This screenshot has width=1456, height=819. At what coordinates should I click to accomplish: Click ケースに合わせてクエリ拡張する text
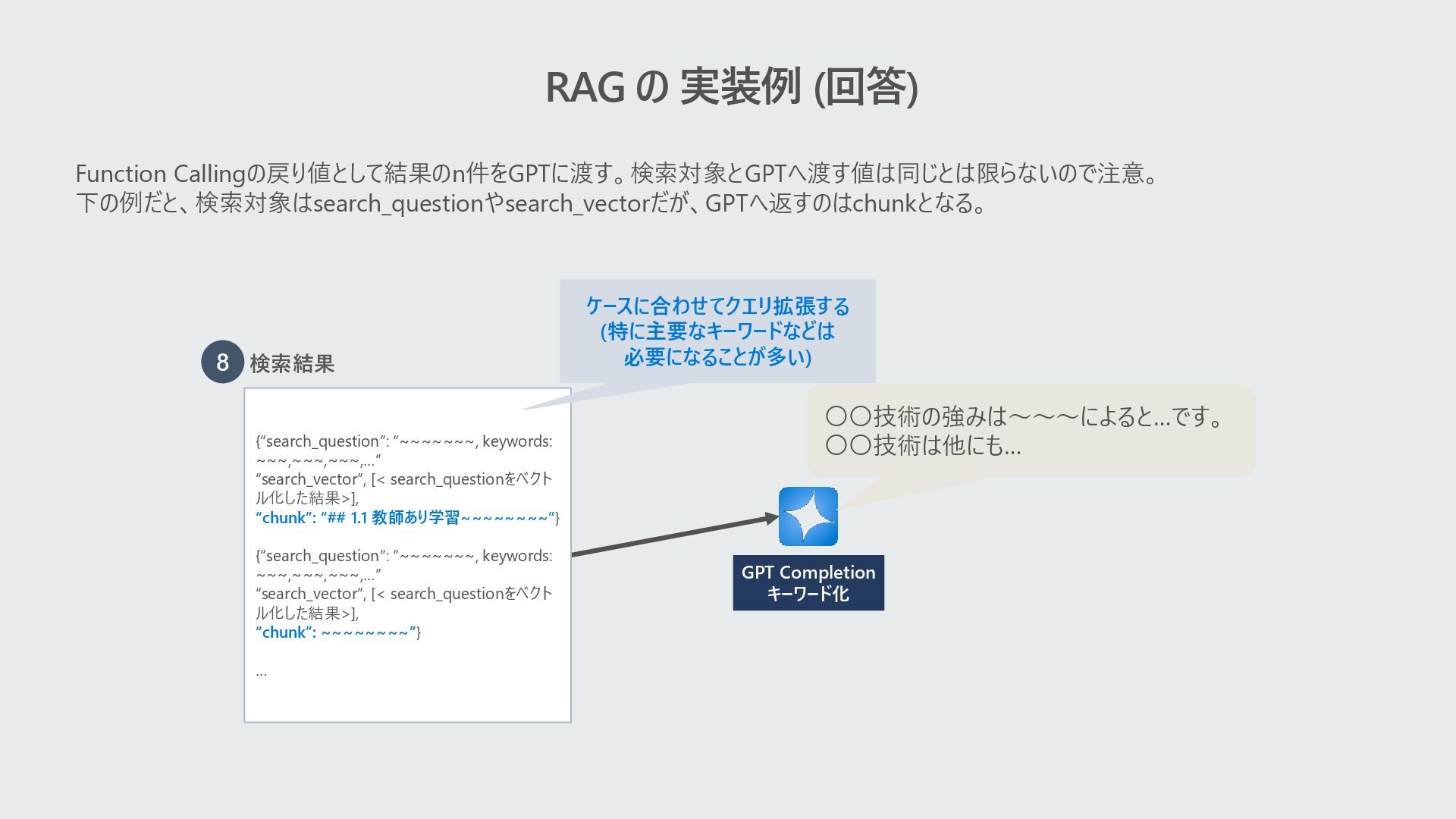[x=717, y=306]
